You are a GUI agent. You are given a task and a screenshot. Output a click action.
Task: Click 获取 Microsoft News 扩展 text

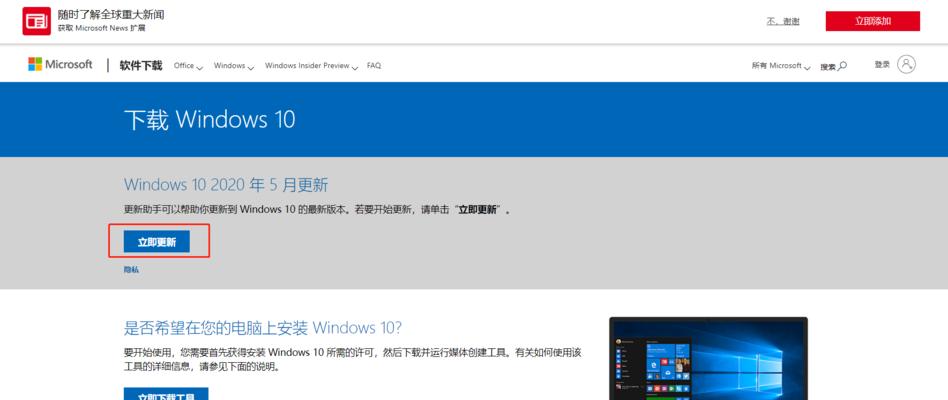pos(102,28)
